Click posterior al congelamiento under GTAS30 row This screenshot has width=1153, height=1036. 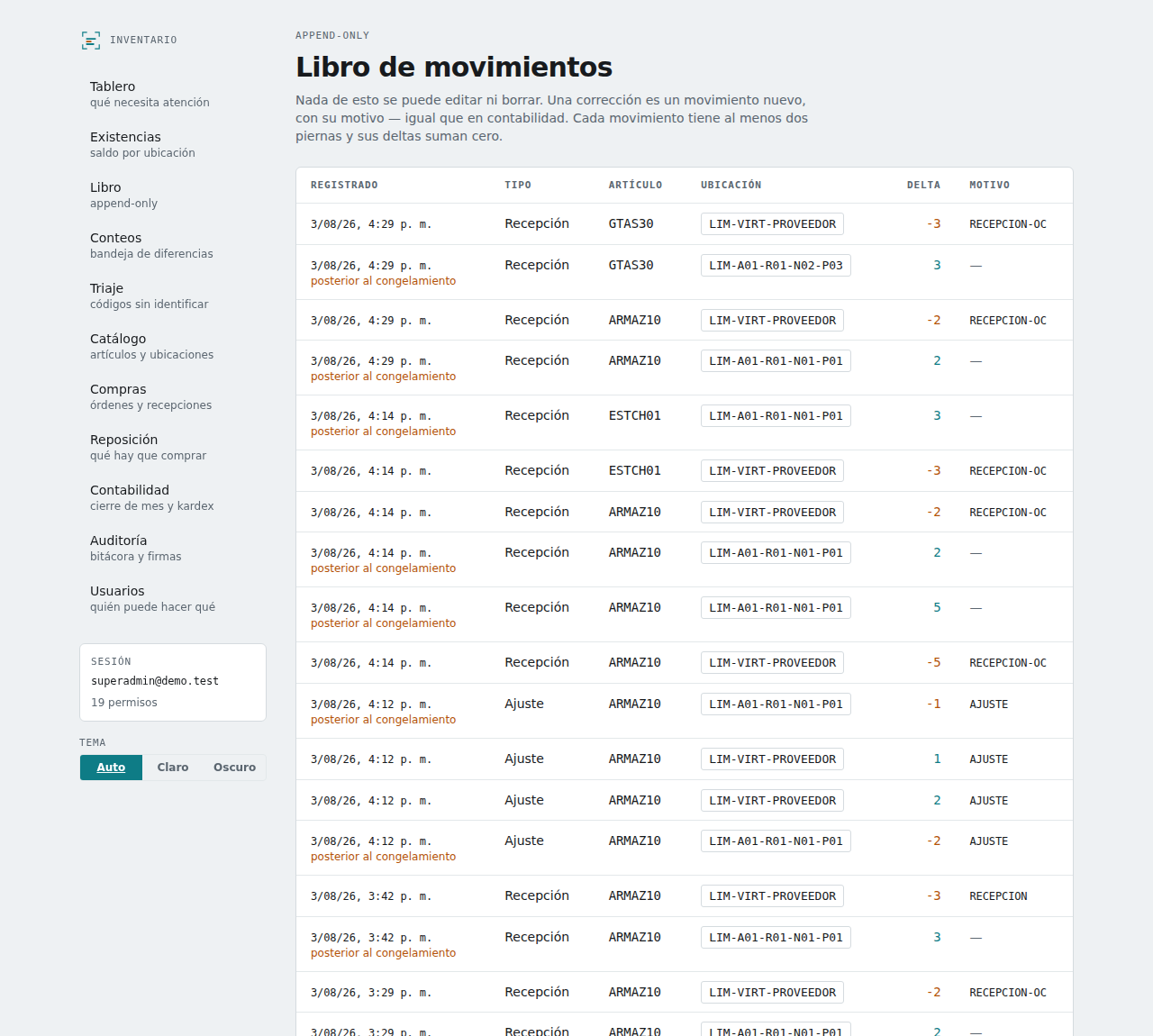[x=383, y=281]
